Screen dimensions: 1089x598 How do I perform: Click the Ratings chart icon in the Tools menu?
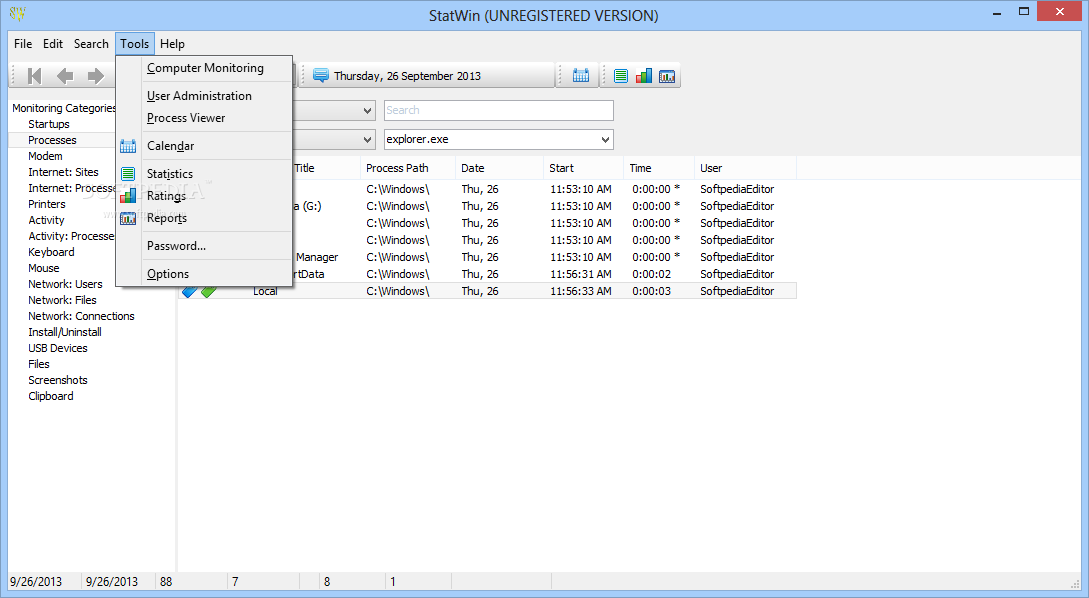(x=128, y=196)
